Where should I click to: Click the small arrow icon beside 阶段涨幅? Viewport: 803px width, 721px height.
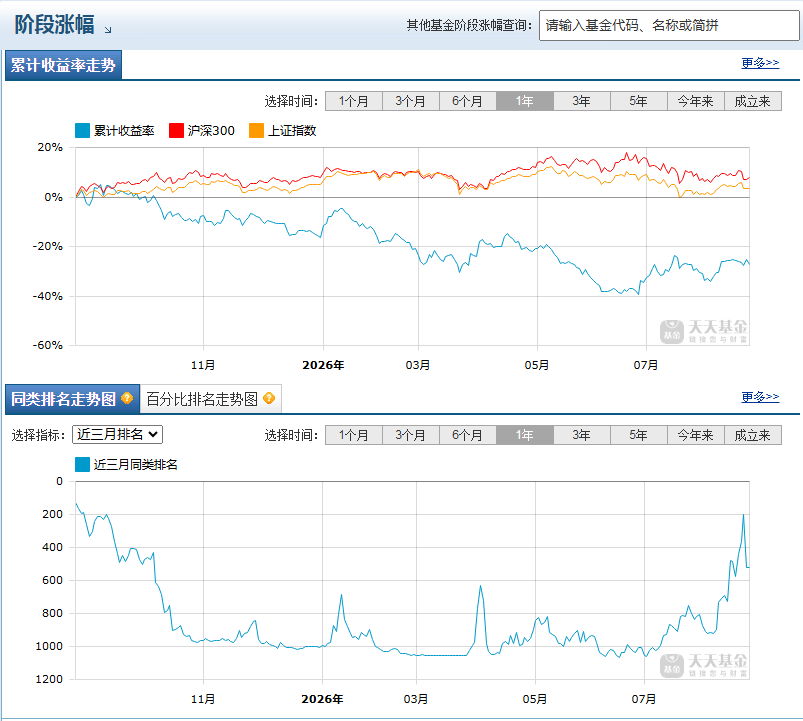click(108, 30)
